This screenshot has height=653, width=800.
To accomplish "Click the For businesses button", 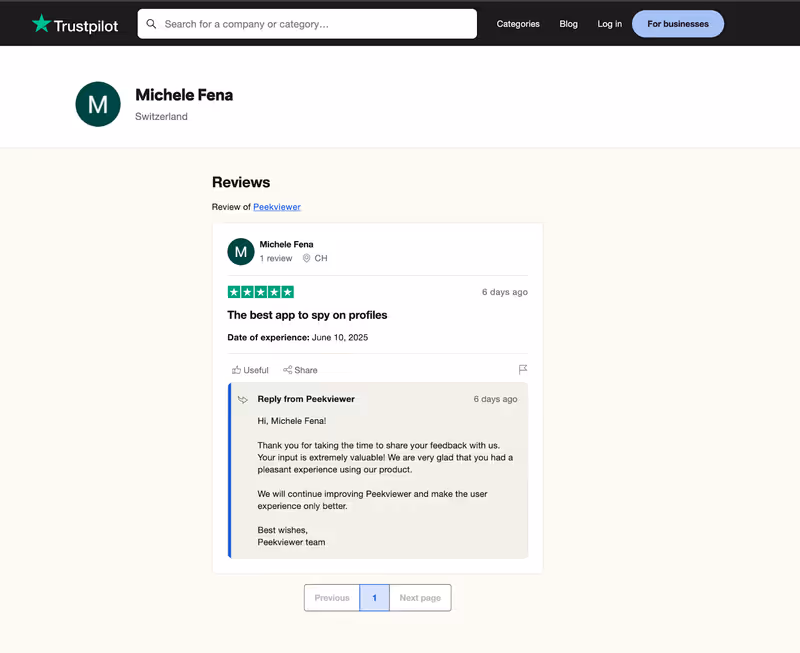I will click(677, 23).
